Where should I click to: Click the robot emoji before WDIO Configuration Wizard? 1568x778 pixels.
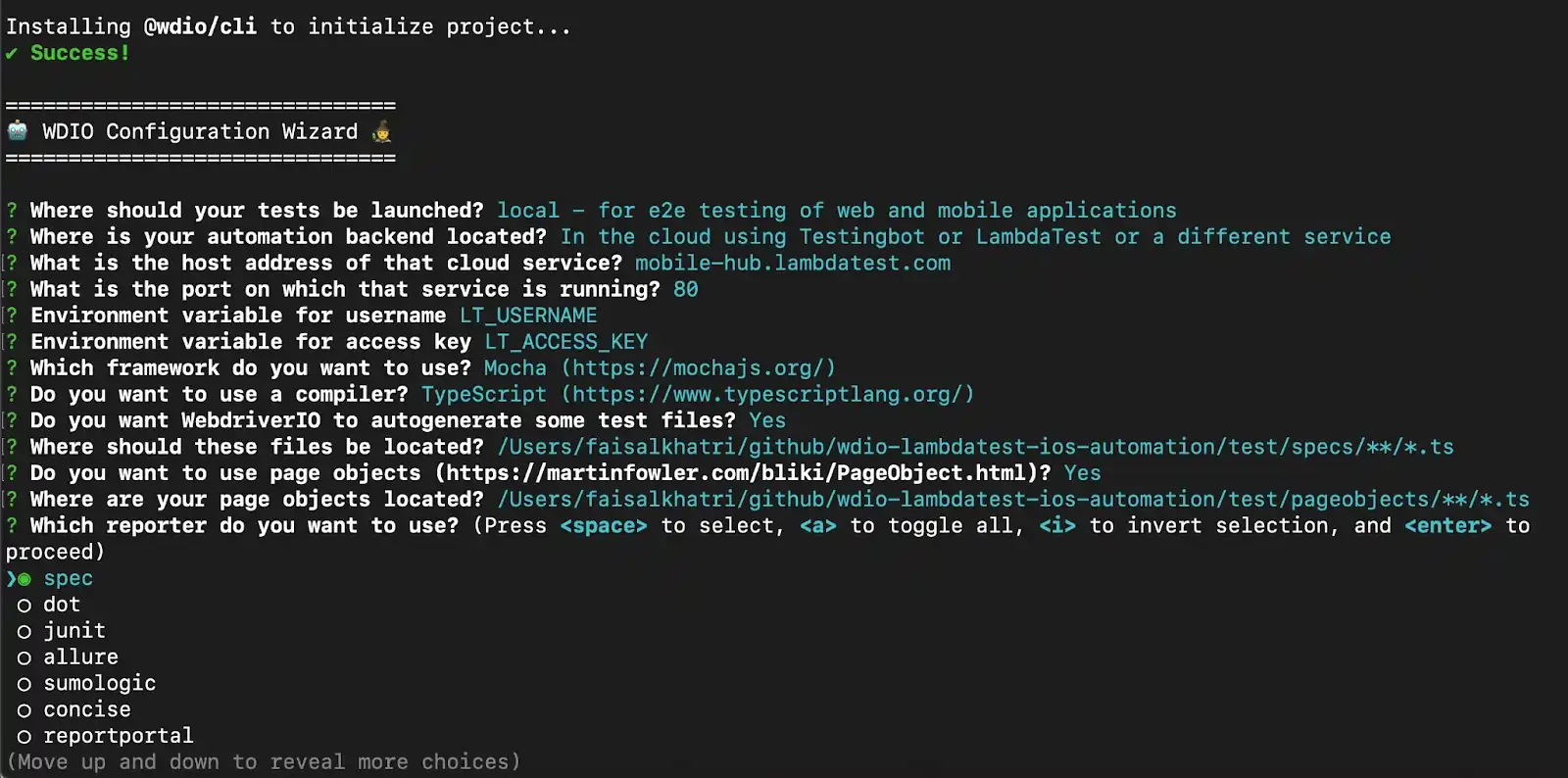coord(18,130)
